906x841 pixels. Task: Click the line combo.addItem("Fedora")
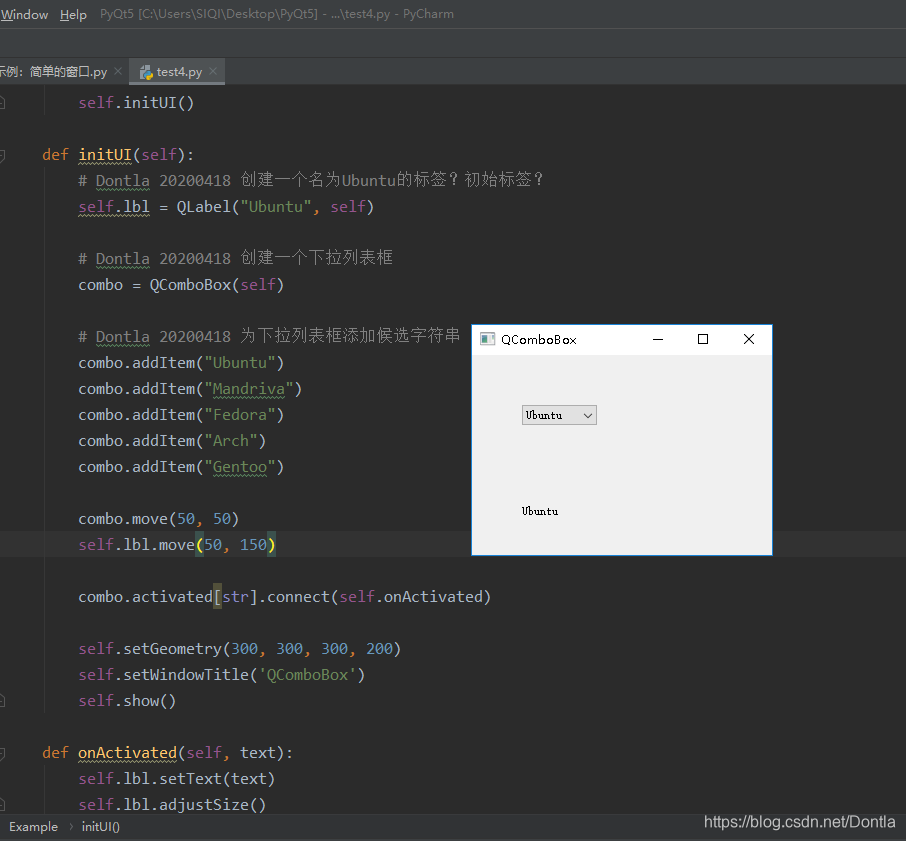pyautogui.click(x=181, y=415)
